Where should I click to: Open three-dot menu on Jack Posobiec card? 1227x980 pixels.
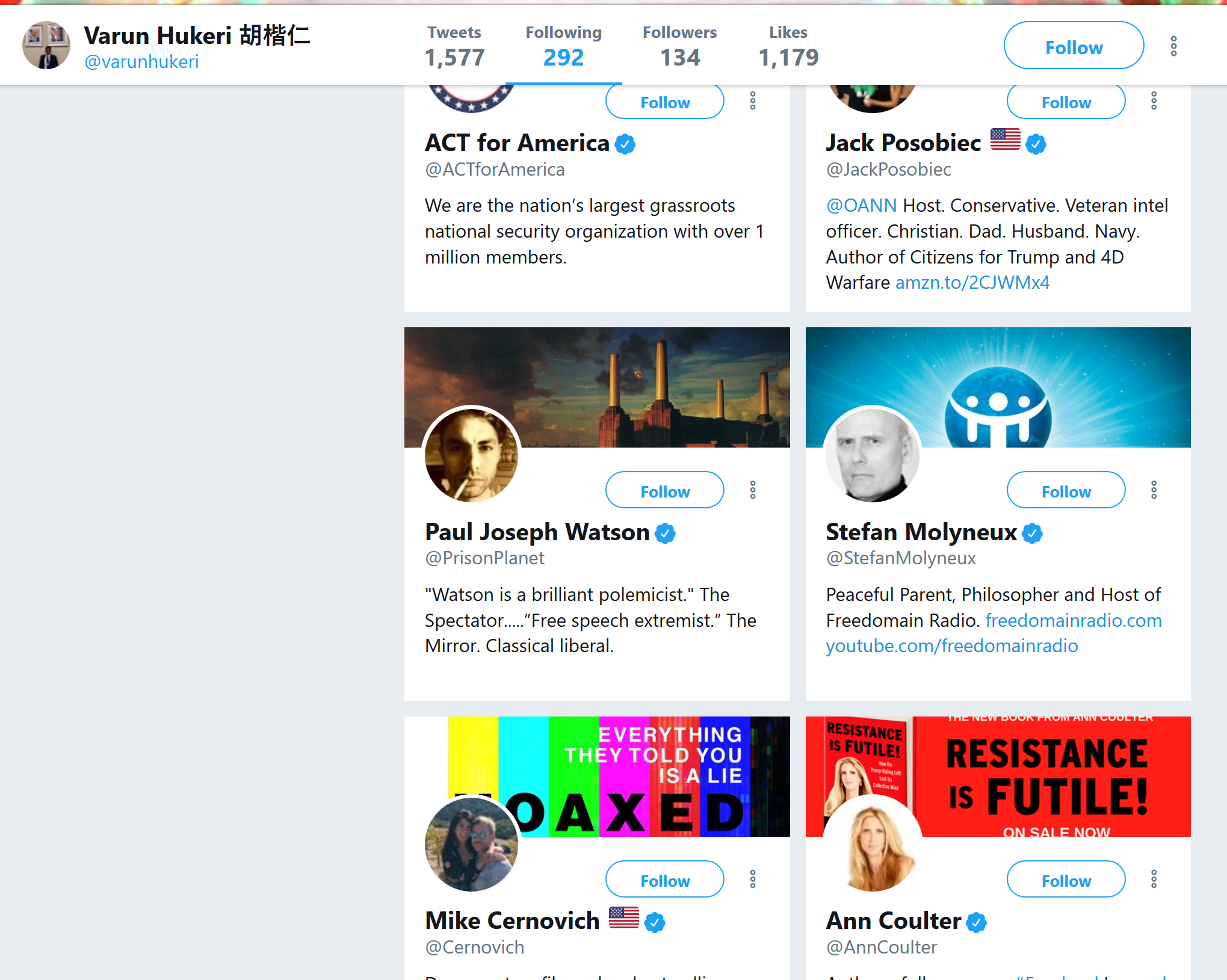click(1154, 100)
